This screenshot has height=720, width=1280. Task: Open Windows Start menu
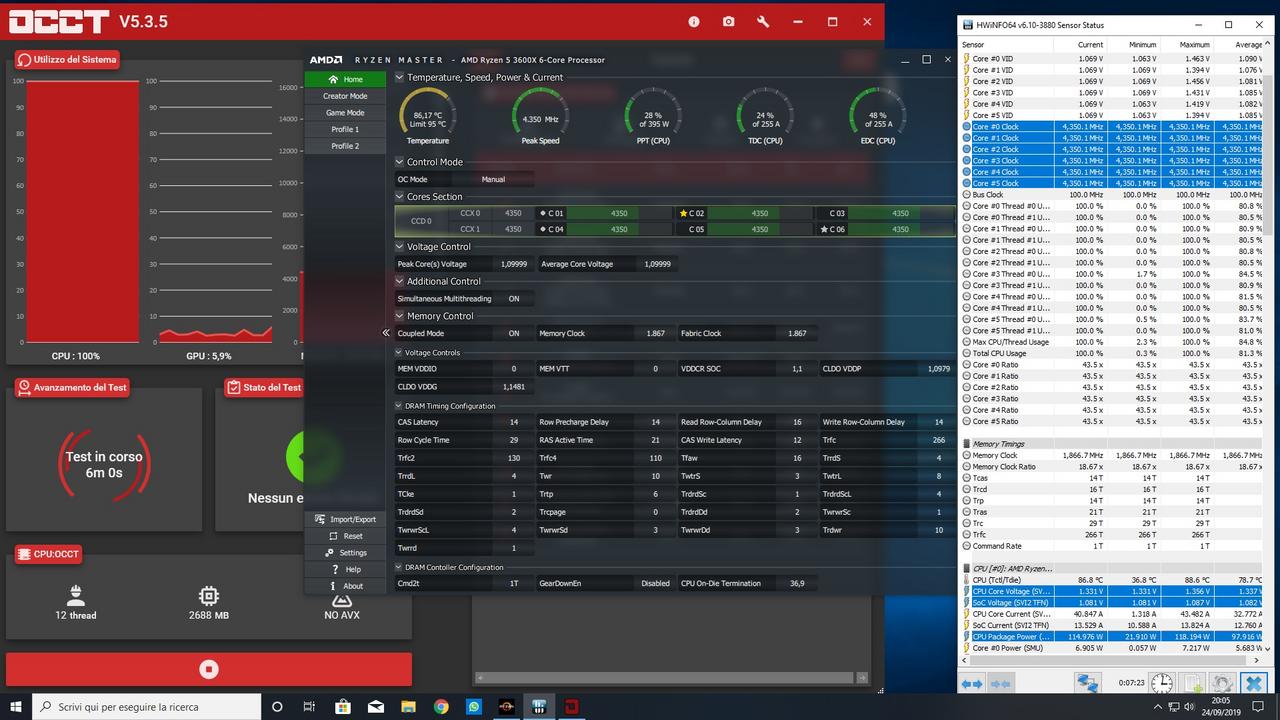coord(16,706)
